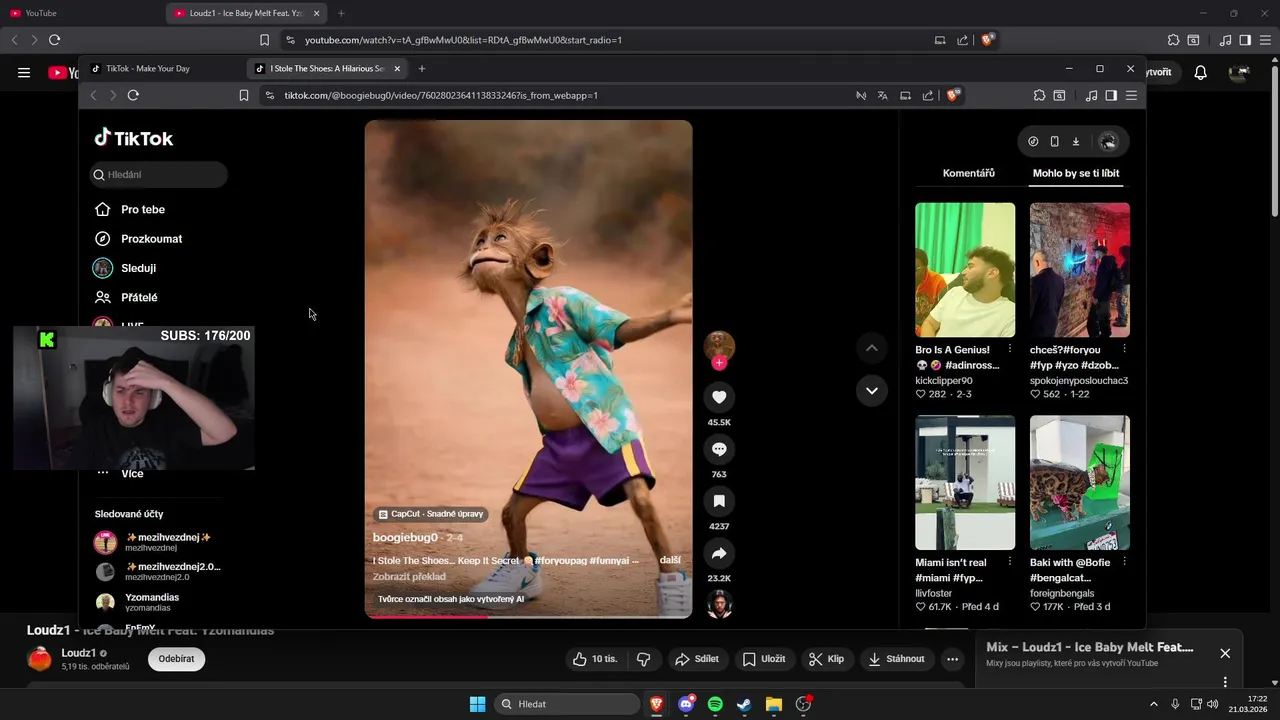
Task: Open the Bro Is A Genius video thumbnail
Action: [x=965, y=270]
